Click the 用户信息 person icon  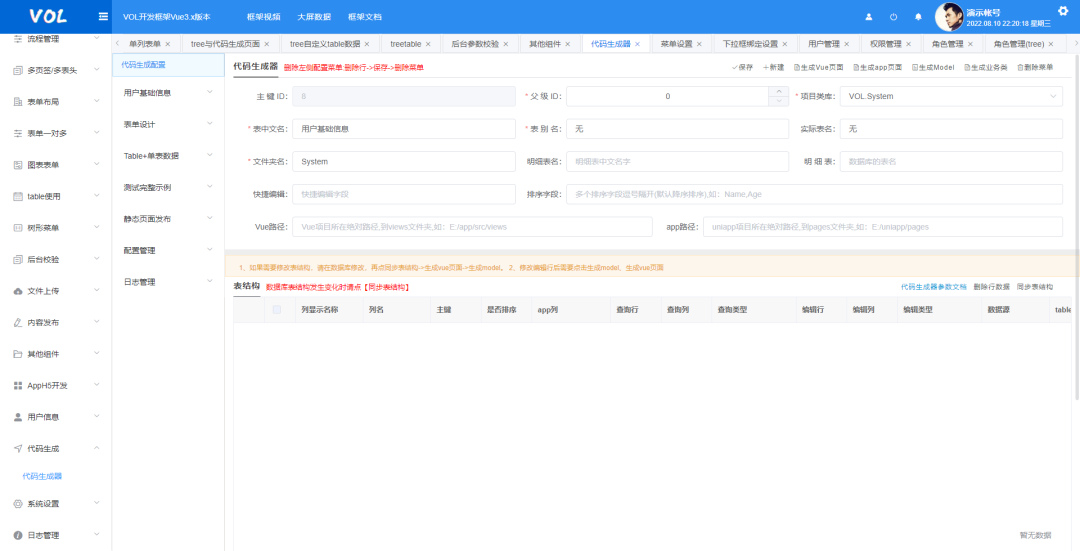(x=19, y=417)
